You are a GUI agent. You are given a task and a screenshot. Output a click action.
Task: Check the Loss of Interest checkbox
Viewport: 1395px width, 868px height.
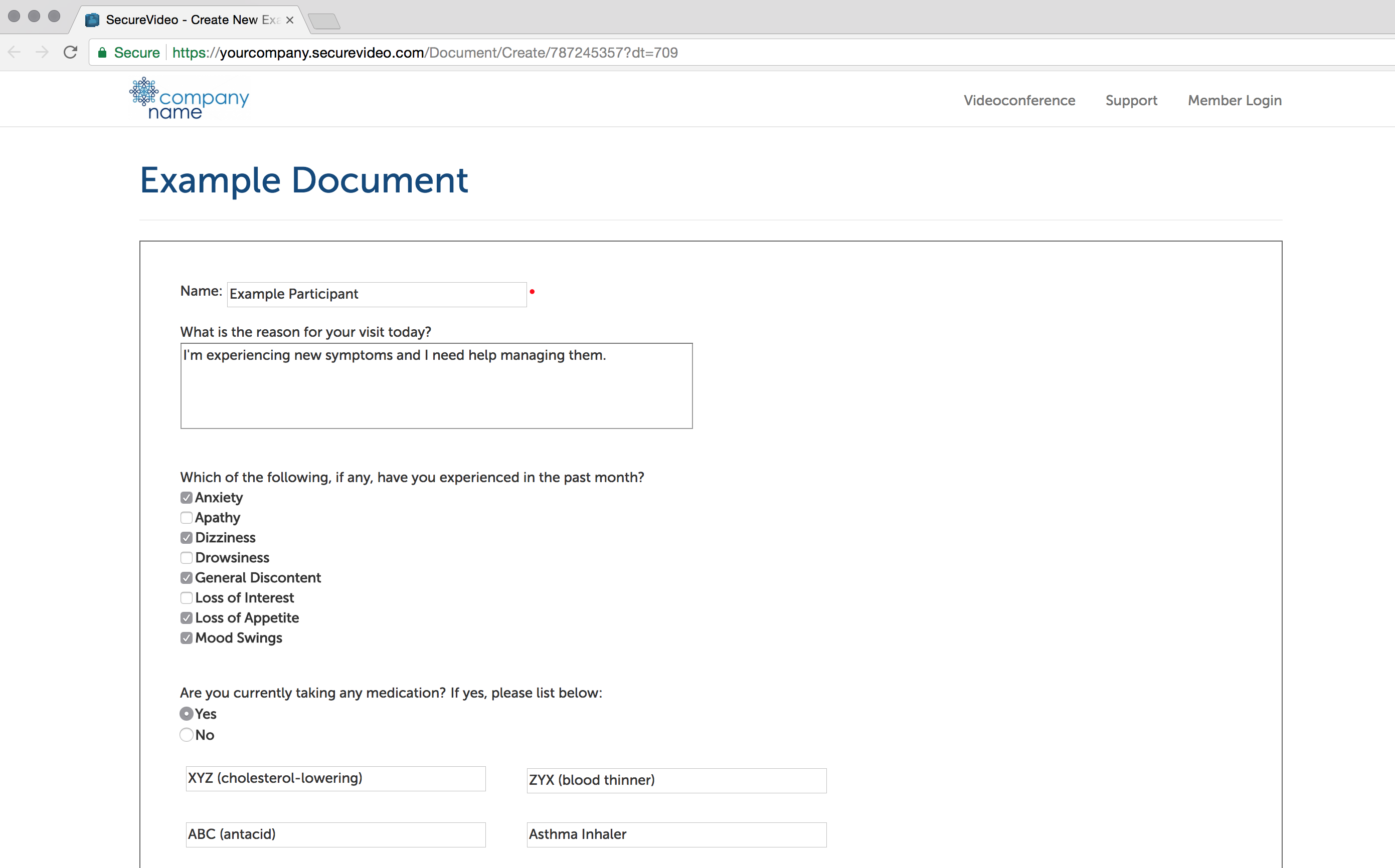click(186, 598)
